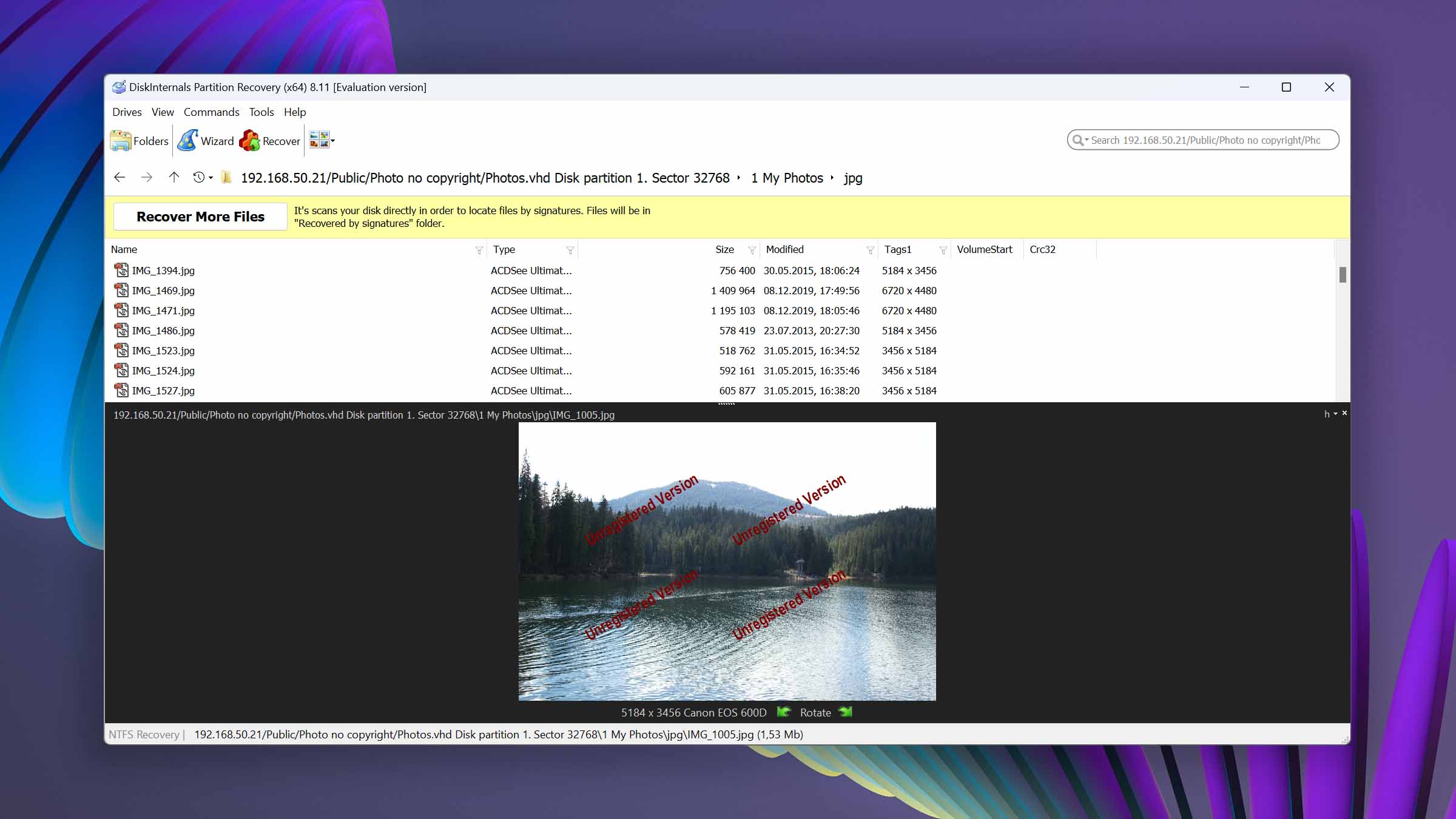Select the file IMG_1527.jpg

163,391
